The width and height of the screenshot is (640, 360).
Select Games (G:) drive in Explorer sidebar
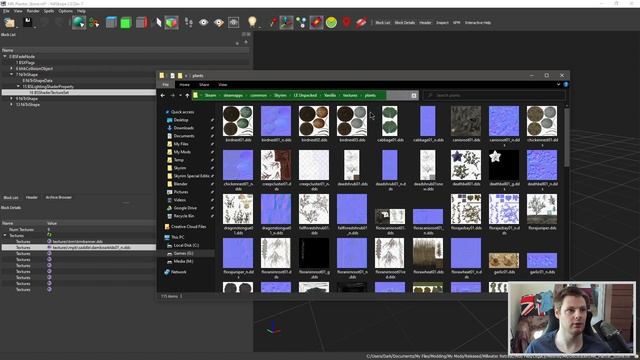click(x=183, y=253)
